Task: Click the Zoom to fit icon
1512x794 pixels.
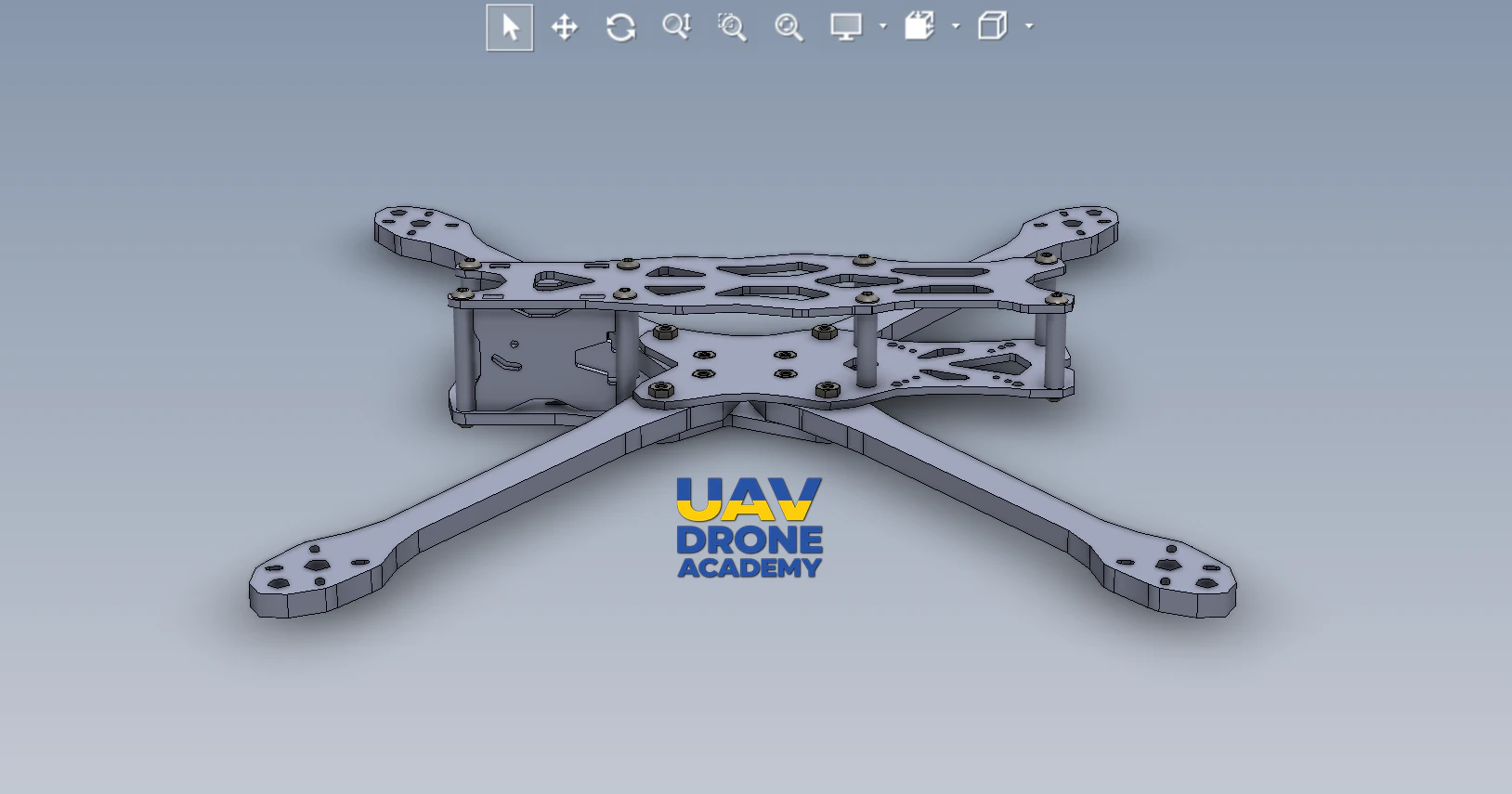Action: pyautogui.click(x=789, y=27)
